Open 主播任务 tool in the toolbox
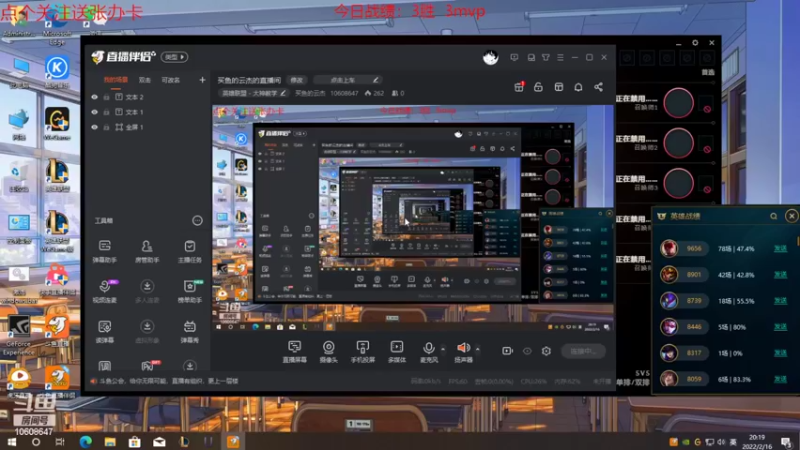 (x=189, y=252)
